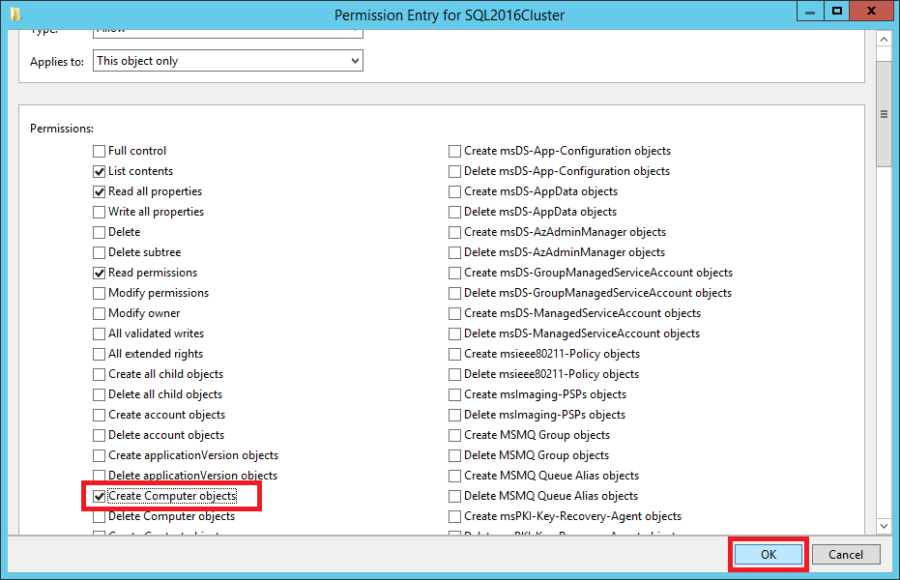Viewport: 900px width, 580px height.
Task: Enable Write all properties
Action: pyautogui.click(x=98, y=211)
